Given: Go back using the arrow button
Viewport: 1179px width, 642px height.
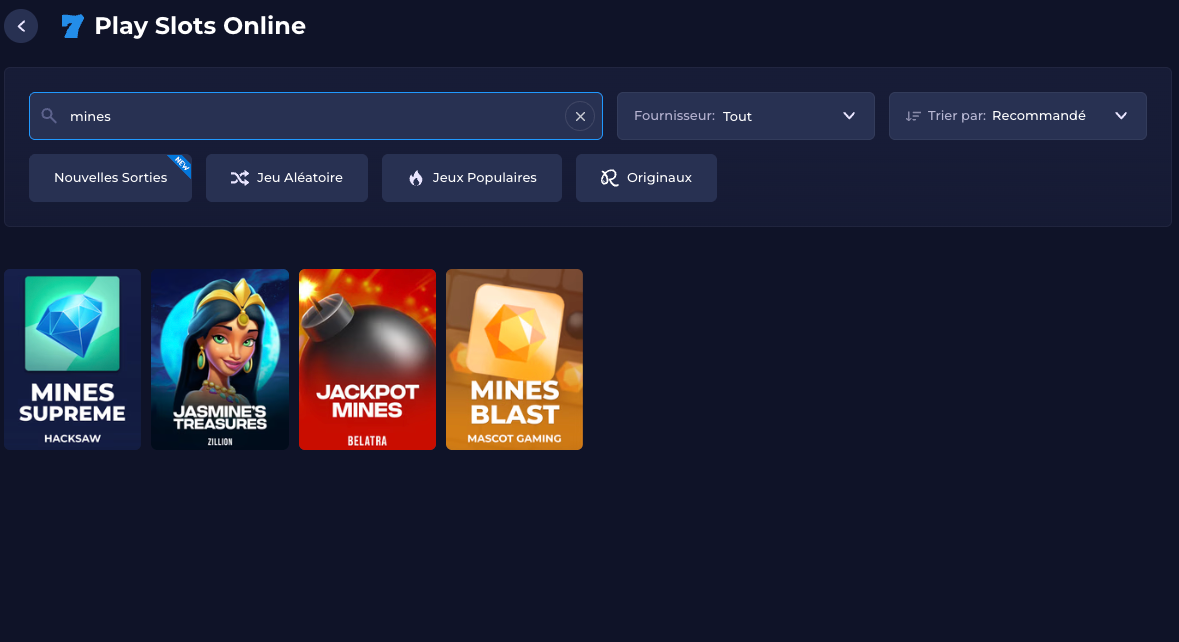Looking at the screenshot, I should 21,26.
